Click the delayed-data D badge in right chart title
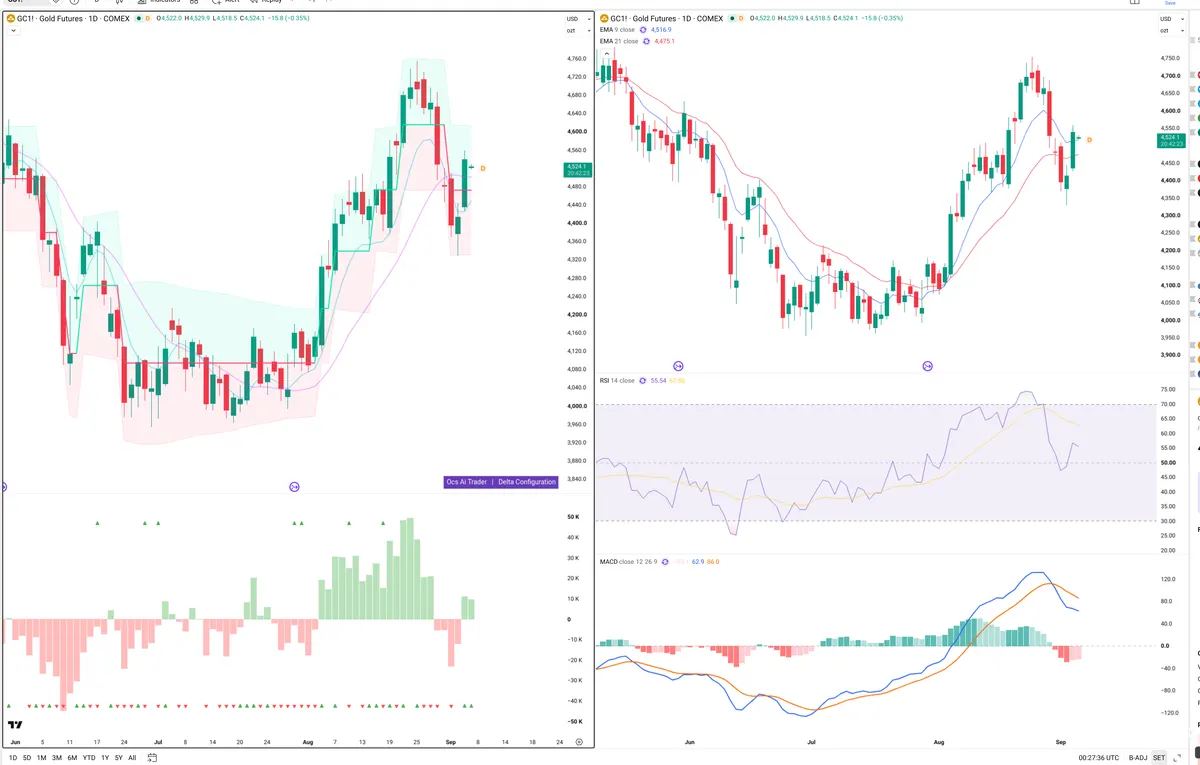This screenshot has height=765, width=1200. click(x=743, y=18)
